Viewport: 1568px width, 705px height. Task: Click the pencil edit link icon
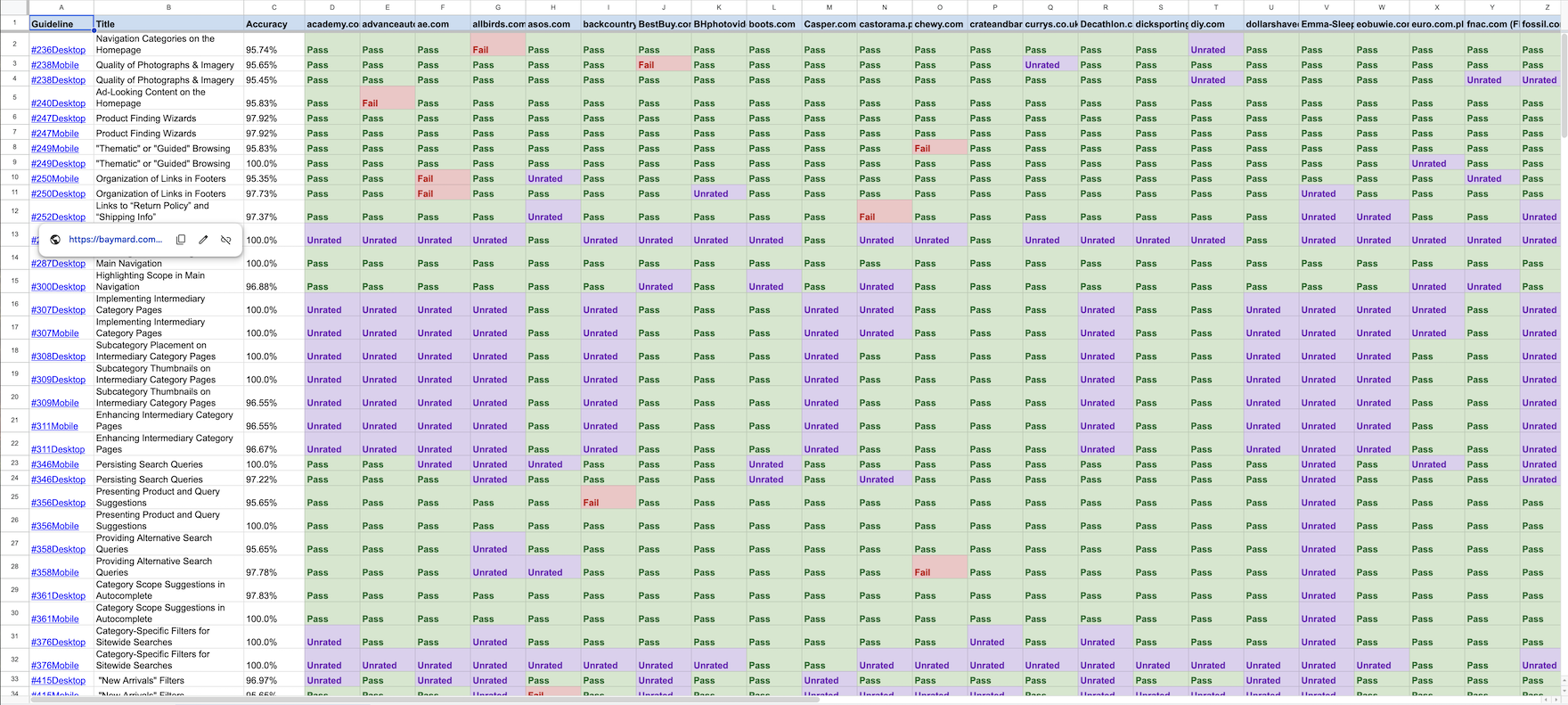(203, 240)
